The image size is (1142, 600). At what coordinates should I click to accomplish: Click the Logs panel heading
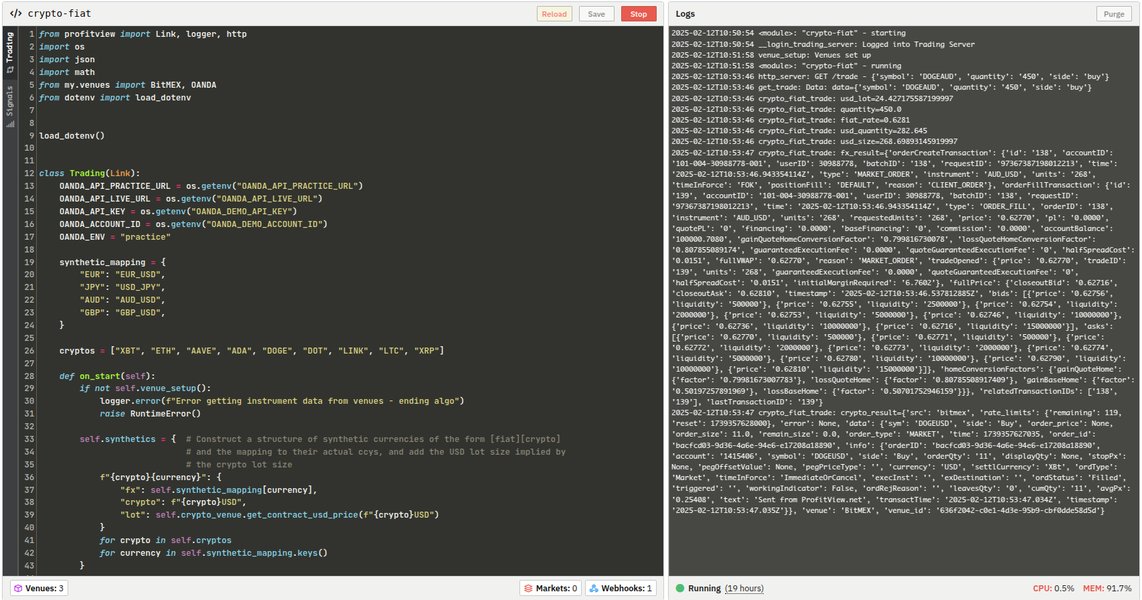pos(685,14)
